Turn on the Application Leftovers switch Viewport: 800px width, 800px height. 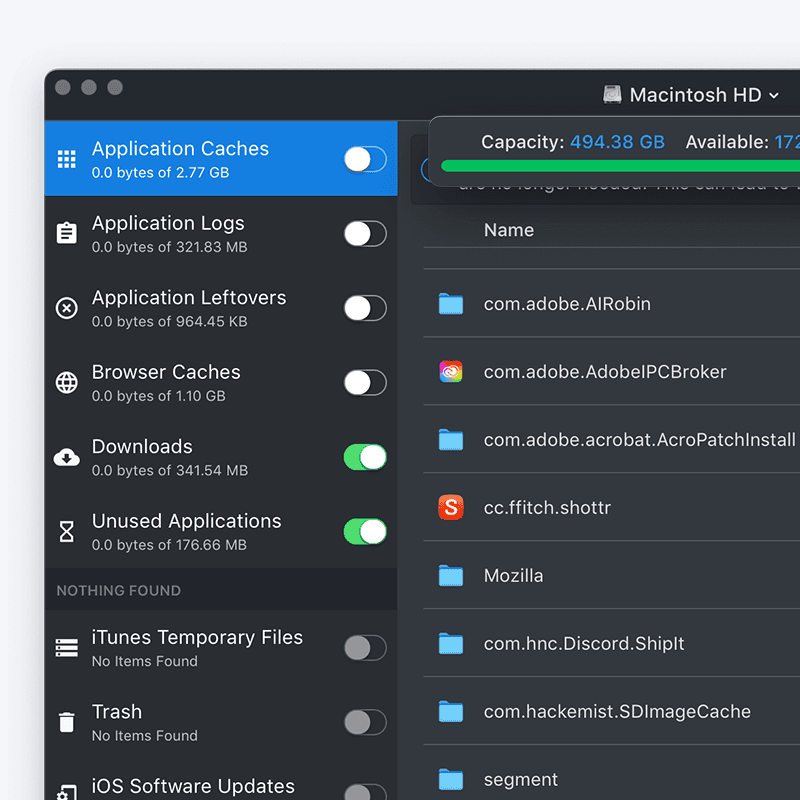tap(365, 308)
